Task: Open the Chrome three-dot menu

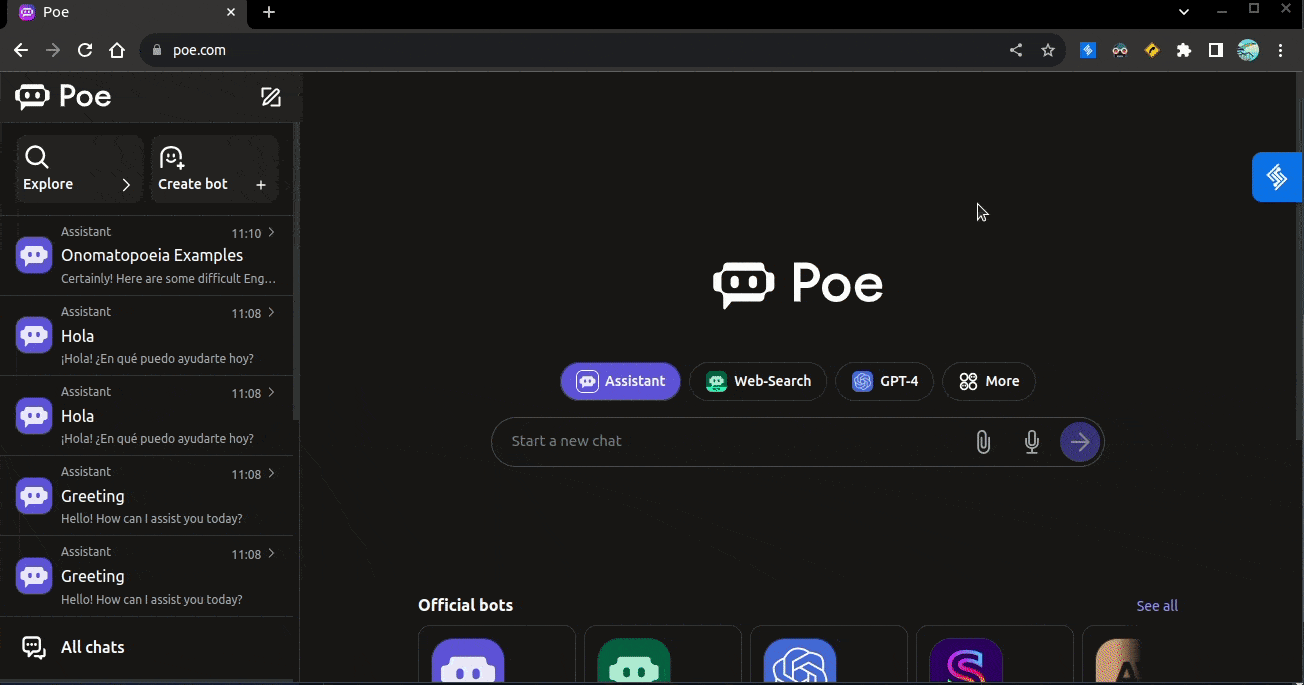Action: (x=1280, y=50)
